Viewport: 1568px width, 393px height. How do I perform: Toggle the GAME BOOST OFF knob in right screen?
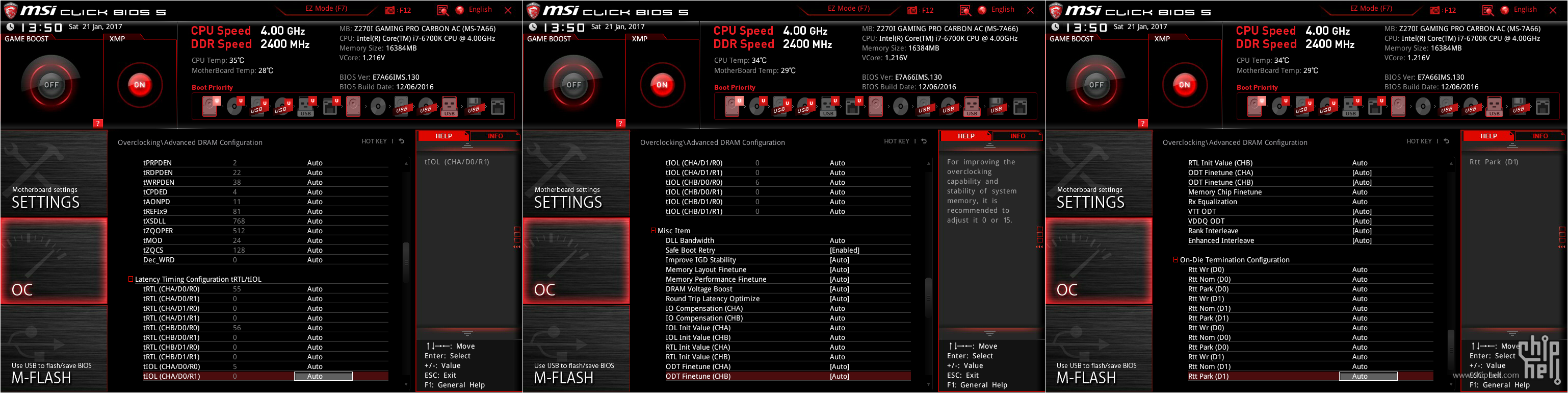click(x=1095, y=85)
